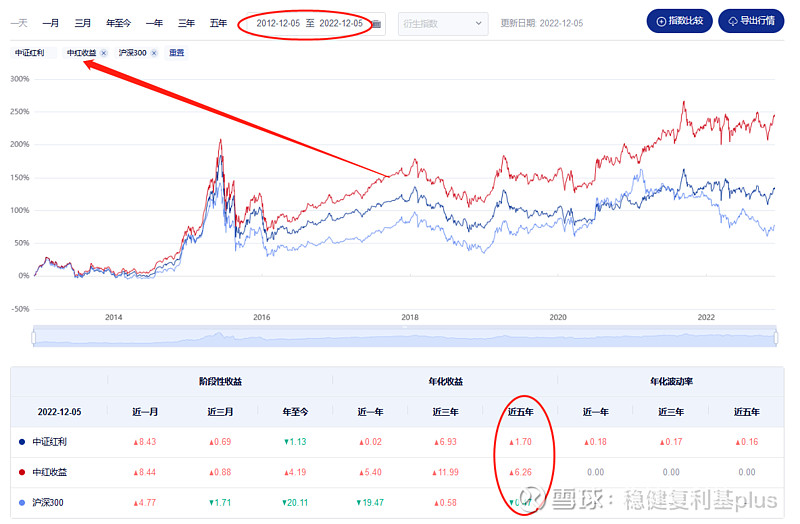Remove the 沪深300 tag via its x
800x524 pixels.
coord(154,53)
